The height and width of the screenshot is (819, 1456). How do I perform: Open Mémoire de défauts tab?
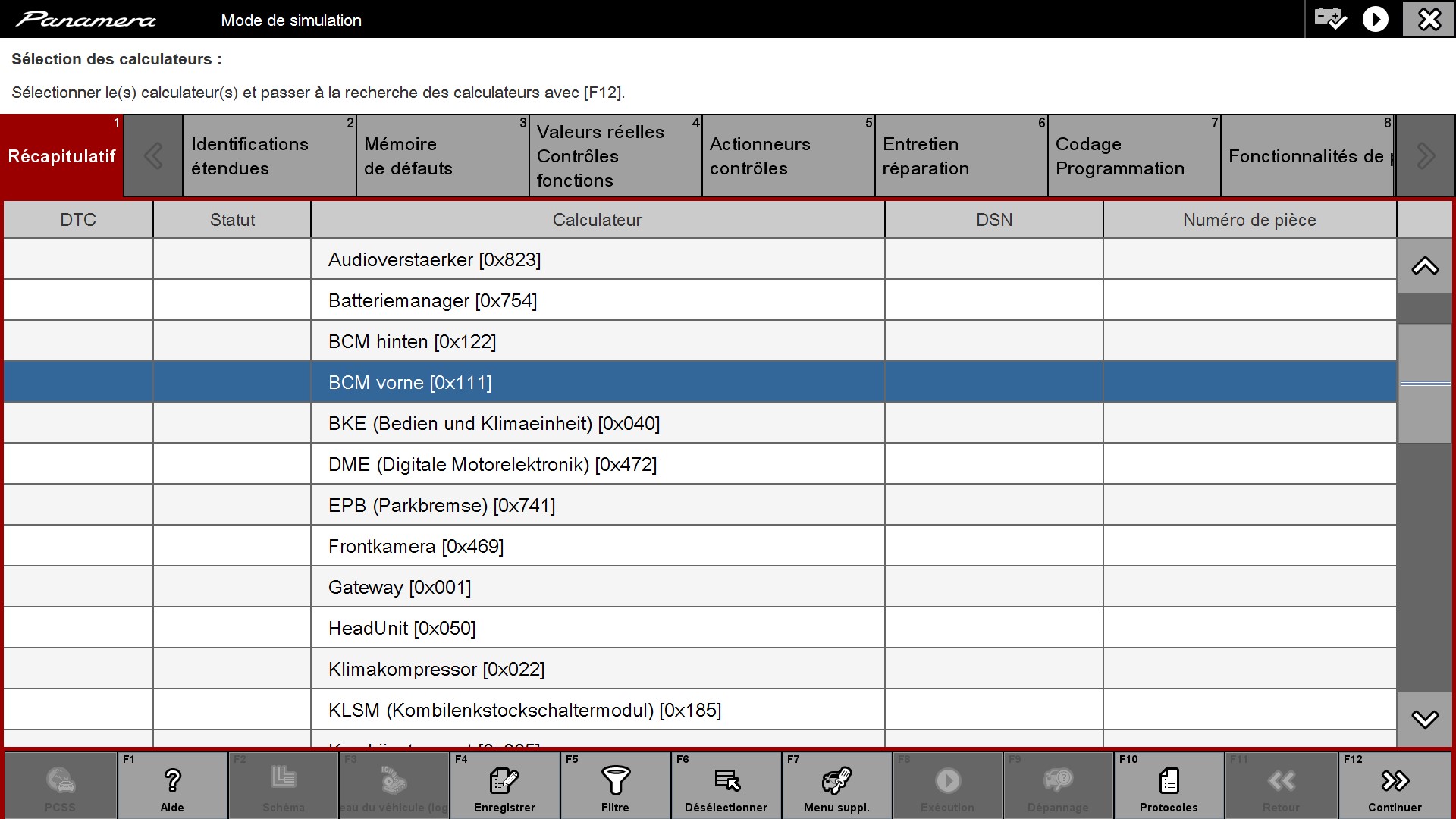tap(442, 156)
